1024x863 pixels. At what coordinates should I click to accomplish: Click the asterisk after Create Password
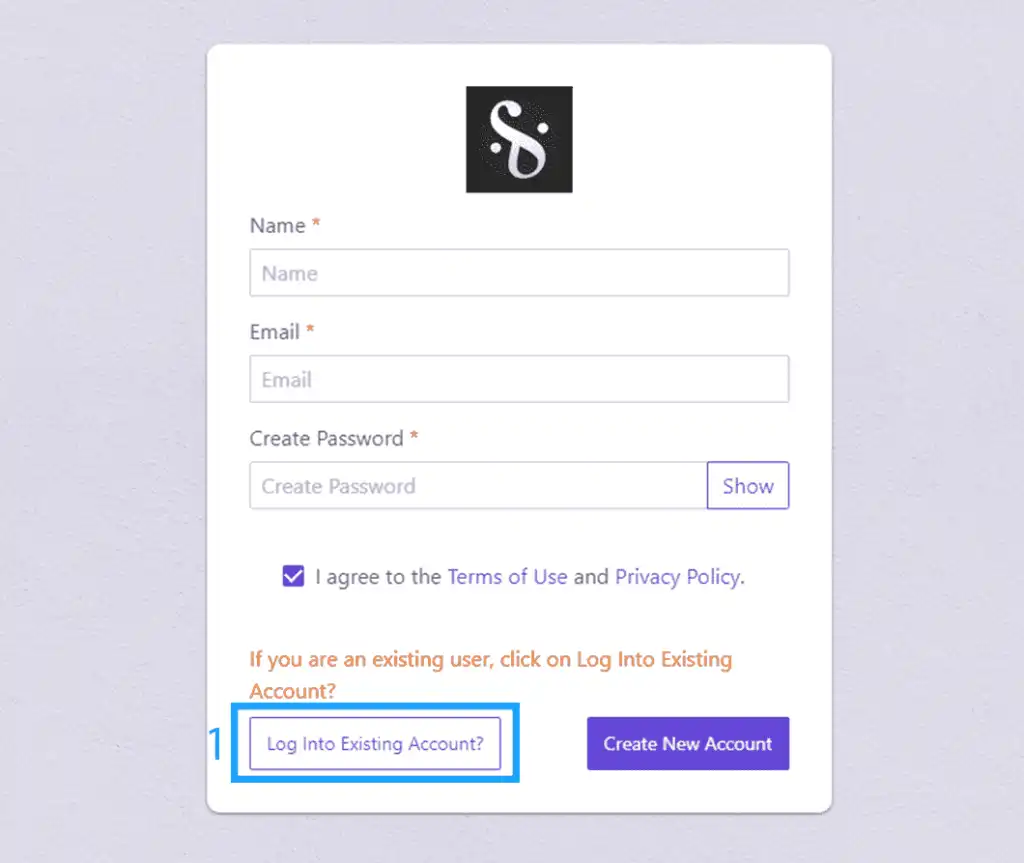[x=414, y=438]
